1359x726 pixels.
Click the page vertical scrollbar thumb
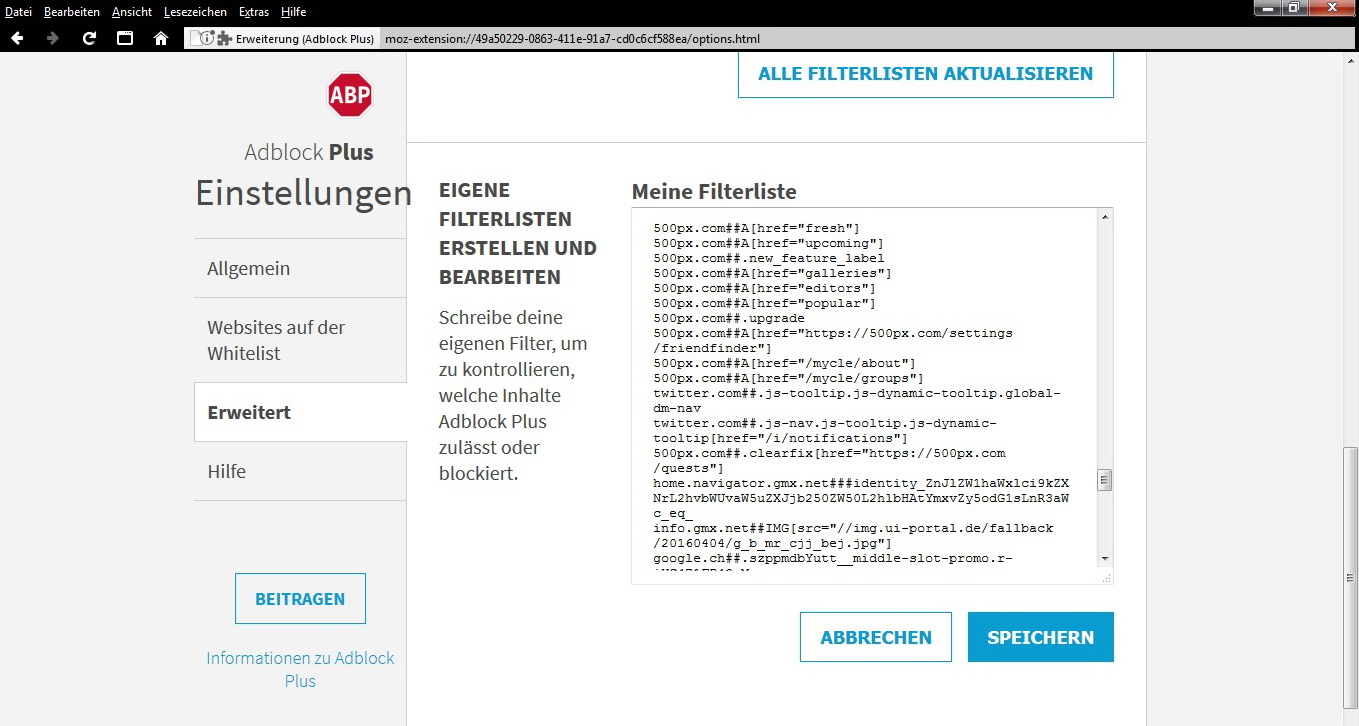(1351, 576)
